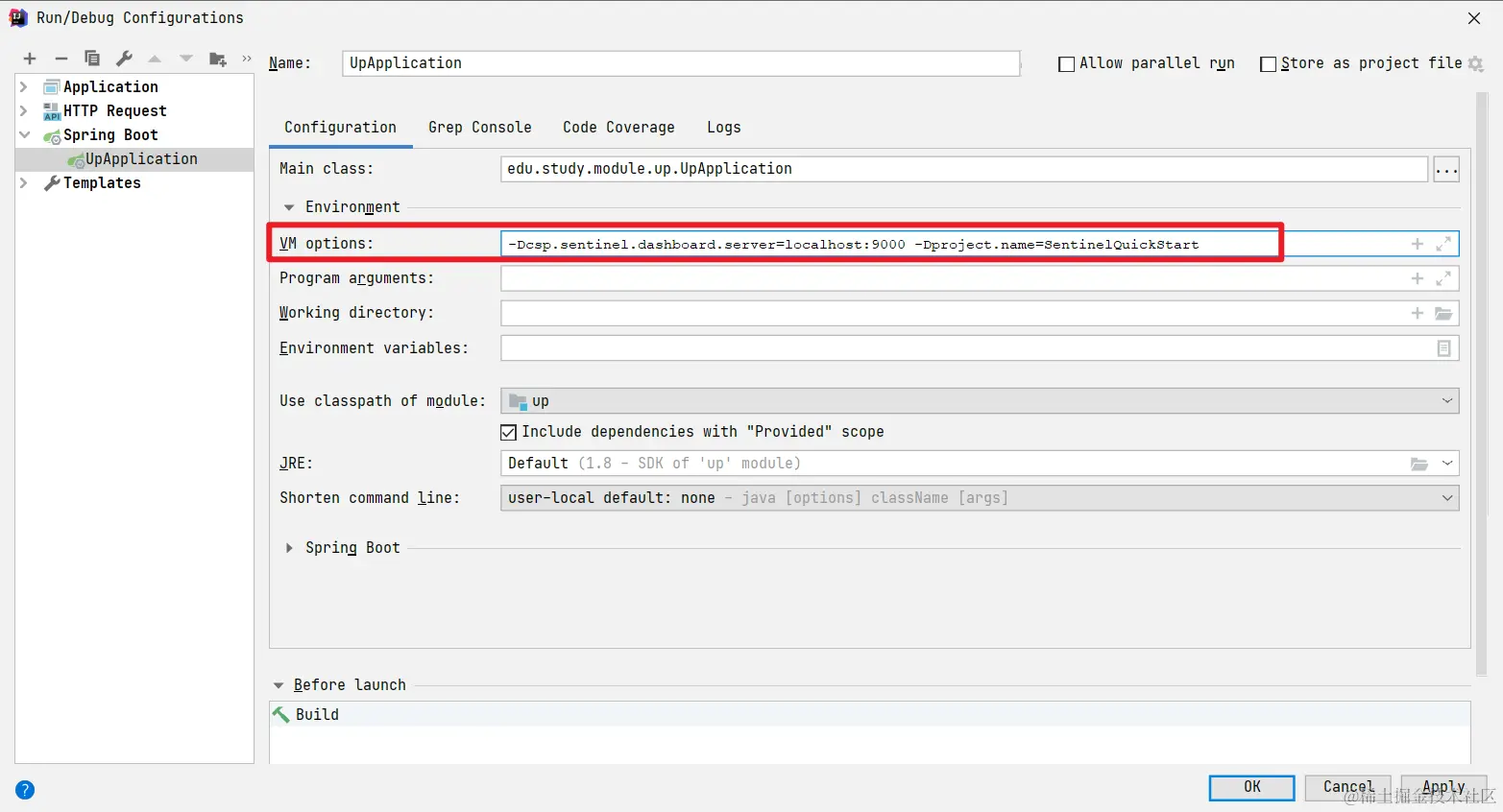Click the OK button
1503x812 pixels.
pyautogui.click(x=1251, y=787)
